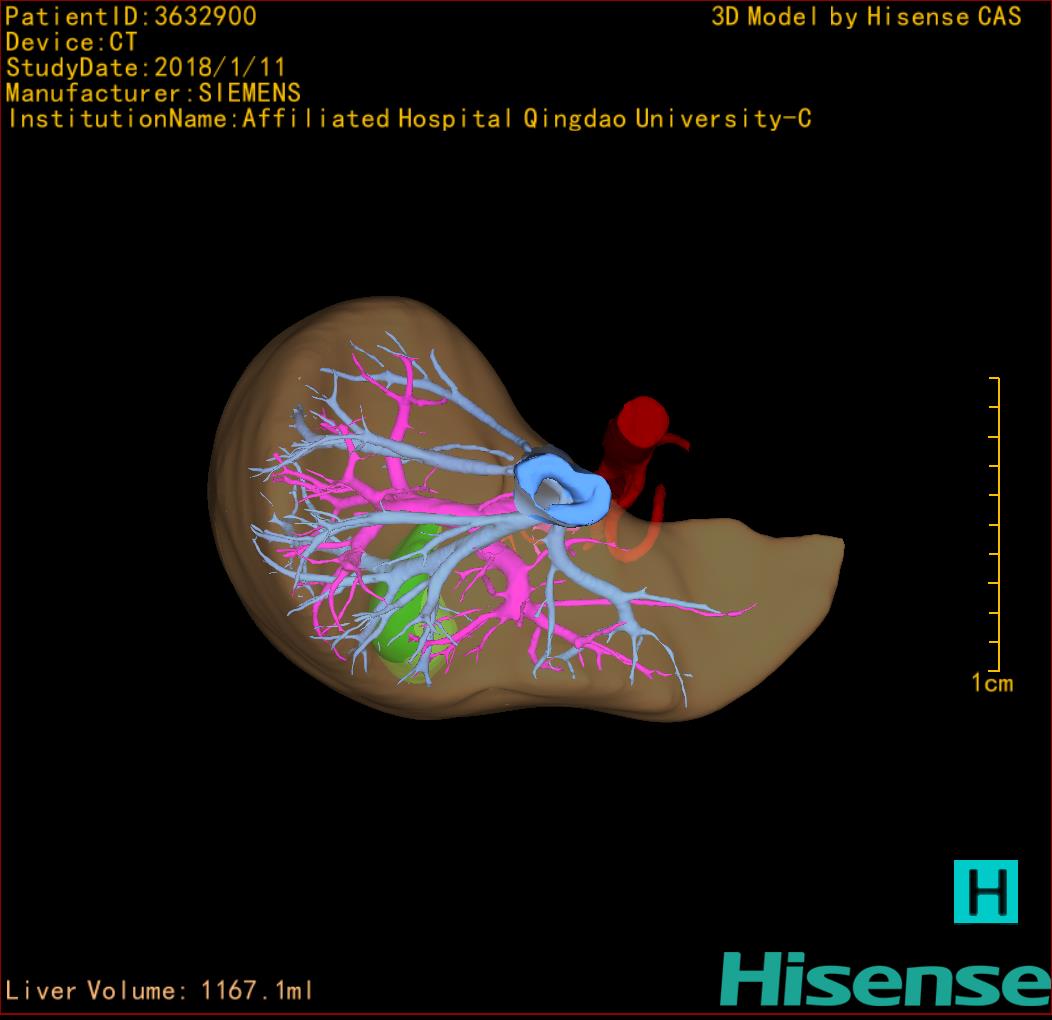Click the Hisense brand logo
Image resolution: width=1052 pixels, height=1020 pixels.
point(884,978)
